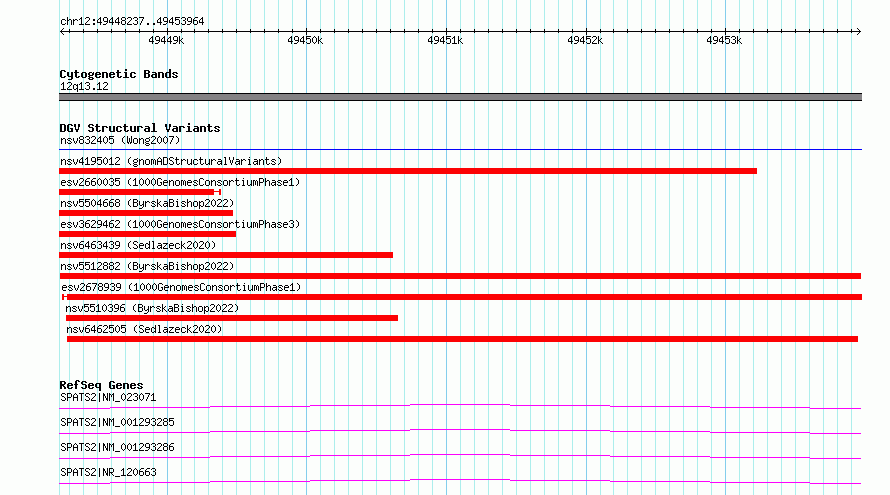890x495 pixels.
Task: Click the 49450k ruler tick label
Action: coord(305,40)
